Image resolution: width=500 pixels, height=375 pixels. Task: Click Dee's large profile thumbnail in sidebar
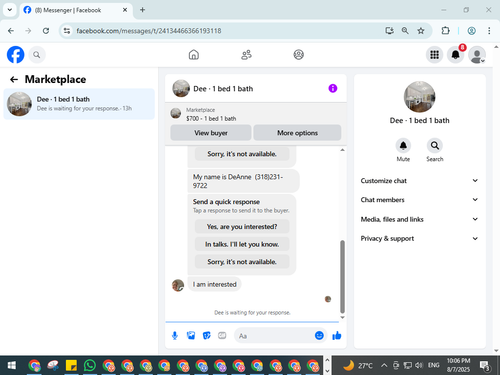pos(419,97)
